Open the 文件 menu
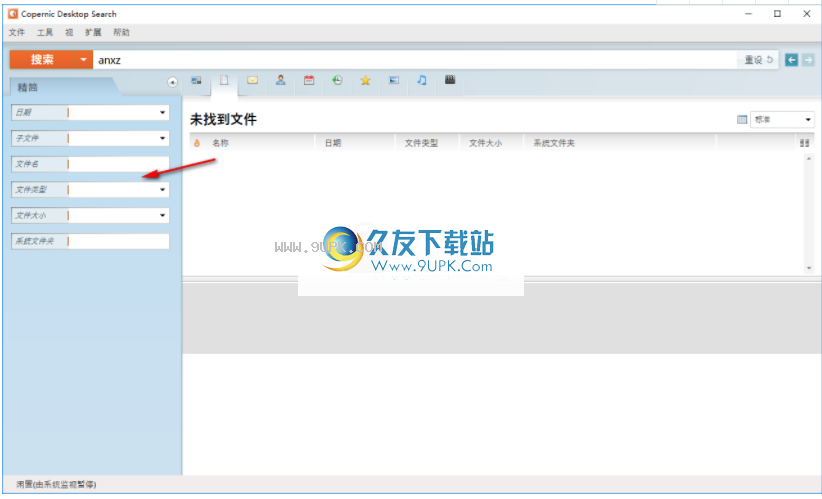 pyautogui.click(x=17, y=32)
